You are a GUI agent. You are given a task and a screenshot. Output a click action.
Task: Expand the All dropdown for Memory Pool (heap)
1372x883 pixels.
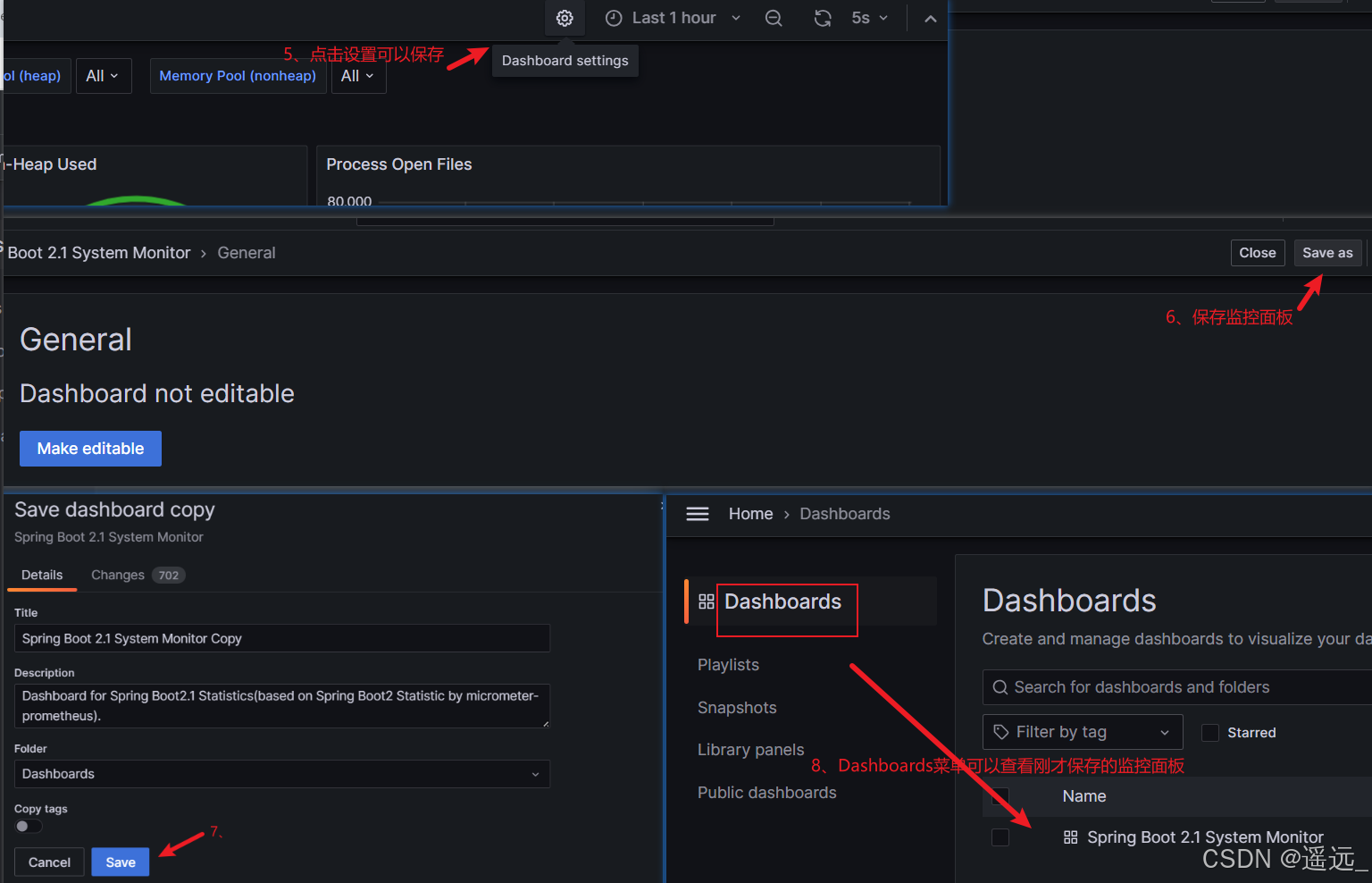tap(104, 76)
